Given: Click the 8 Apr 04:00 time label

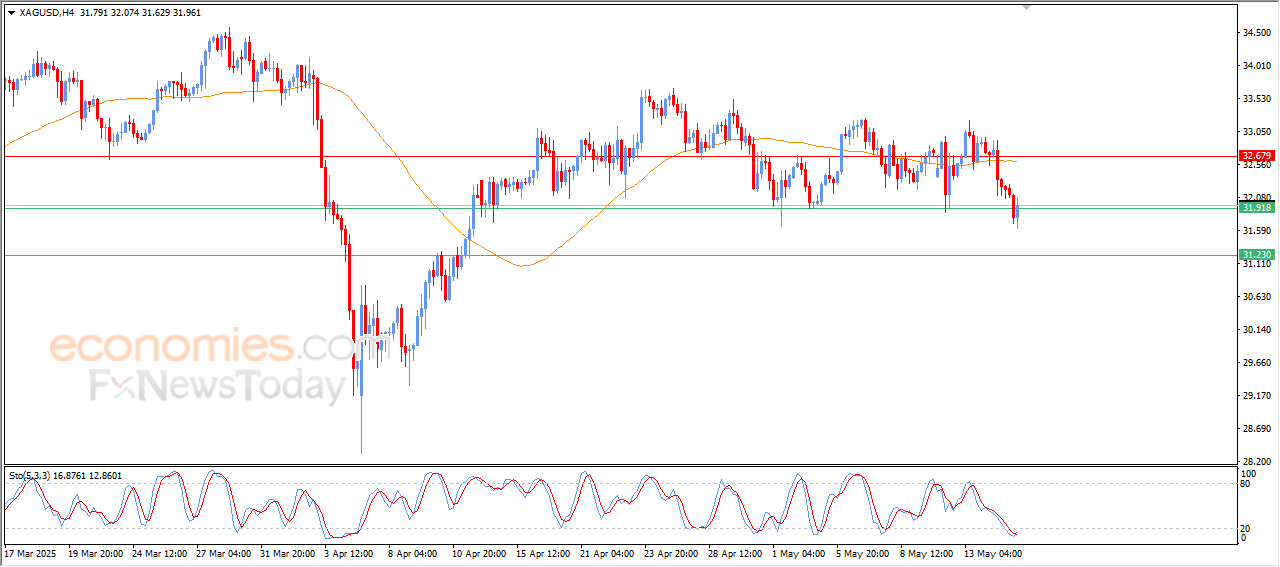Looking at the screenshot, I should coord(413,552).
